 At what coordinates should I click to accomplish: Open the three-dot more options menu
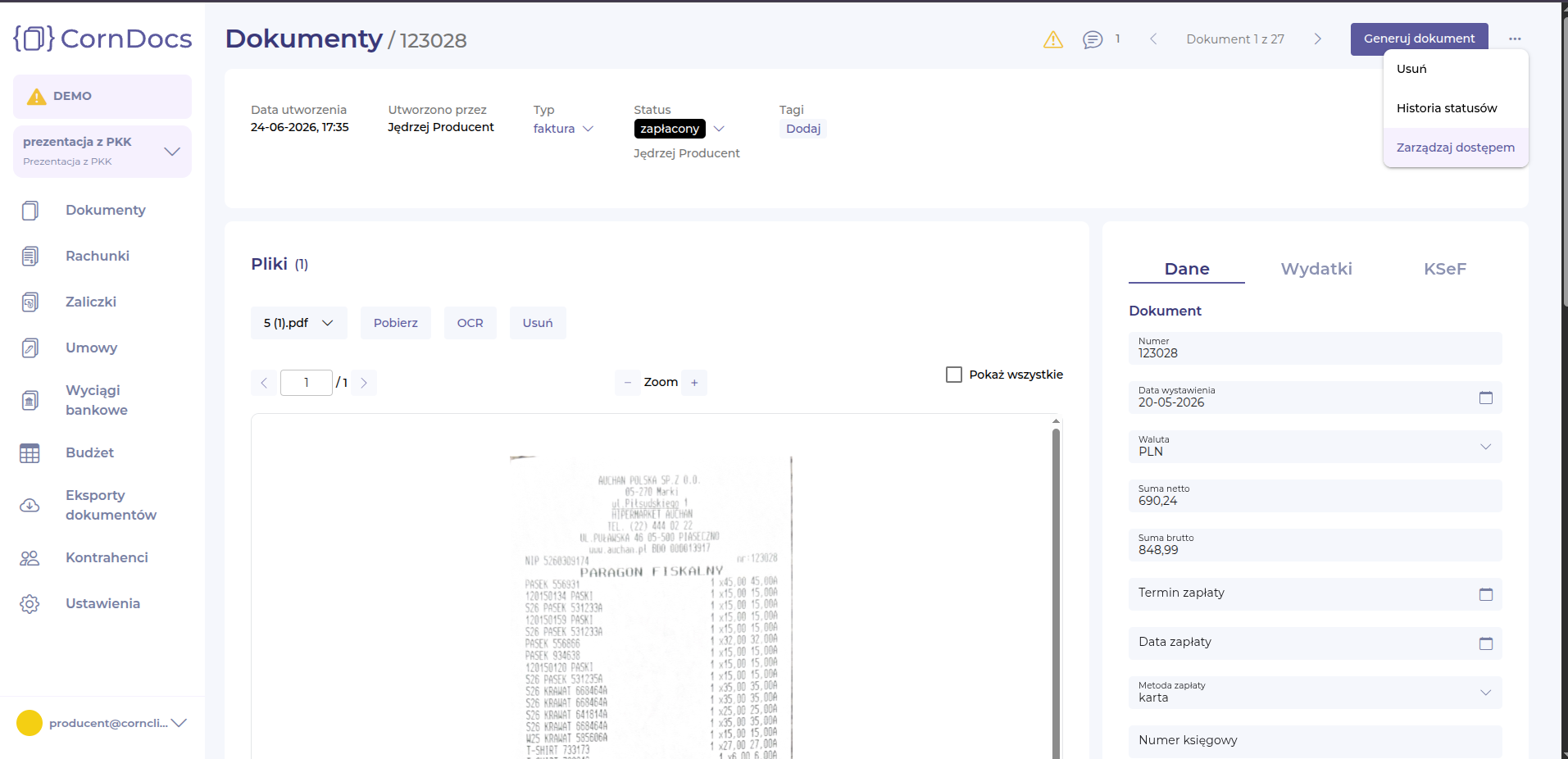[1515, 39]
